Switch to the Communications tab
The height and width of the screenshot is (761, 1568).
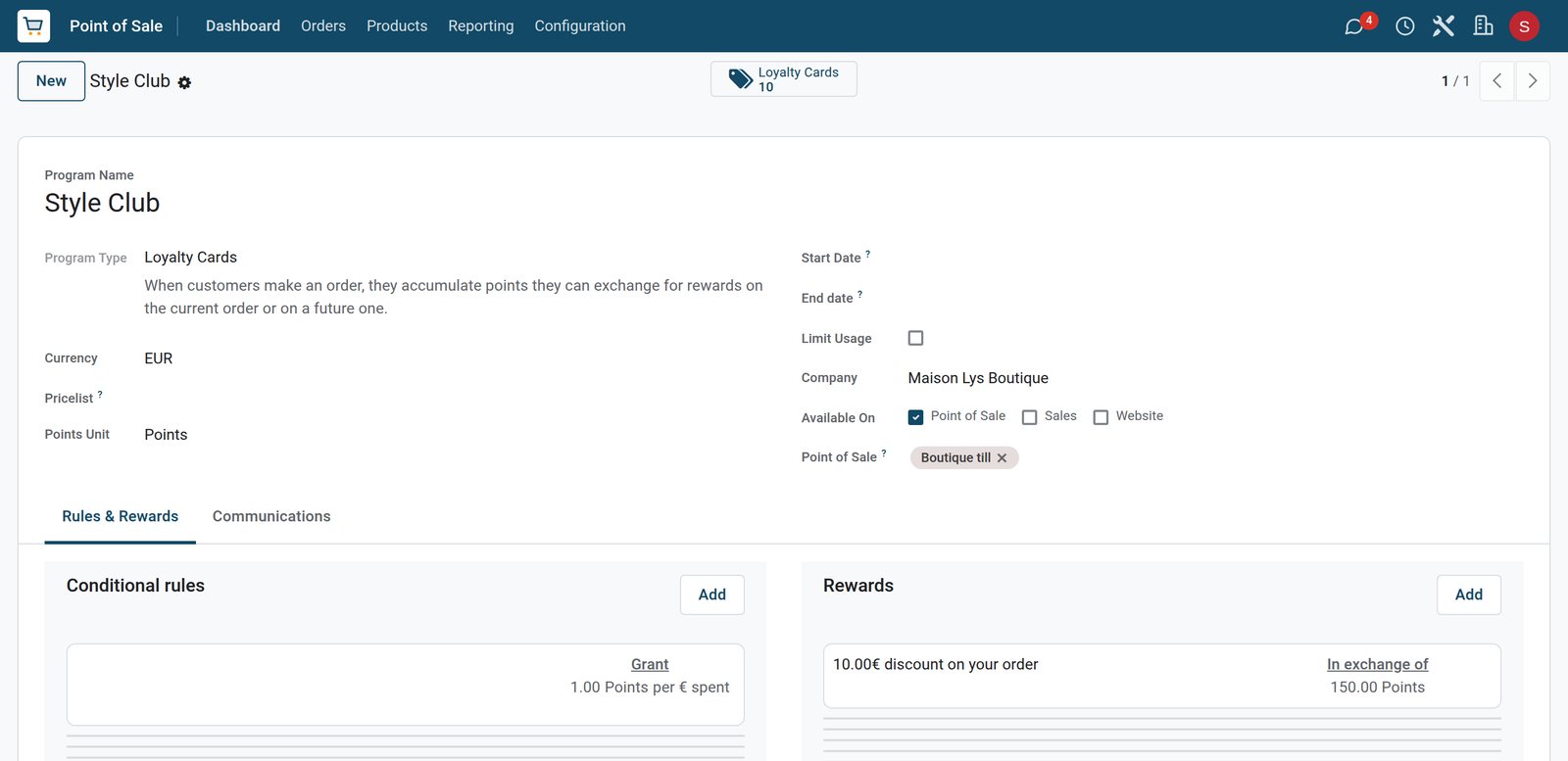click(x=271, y=516)
